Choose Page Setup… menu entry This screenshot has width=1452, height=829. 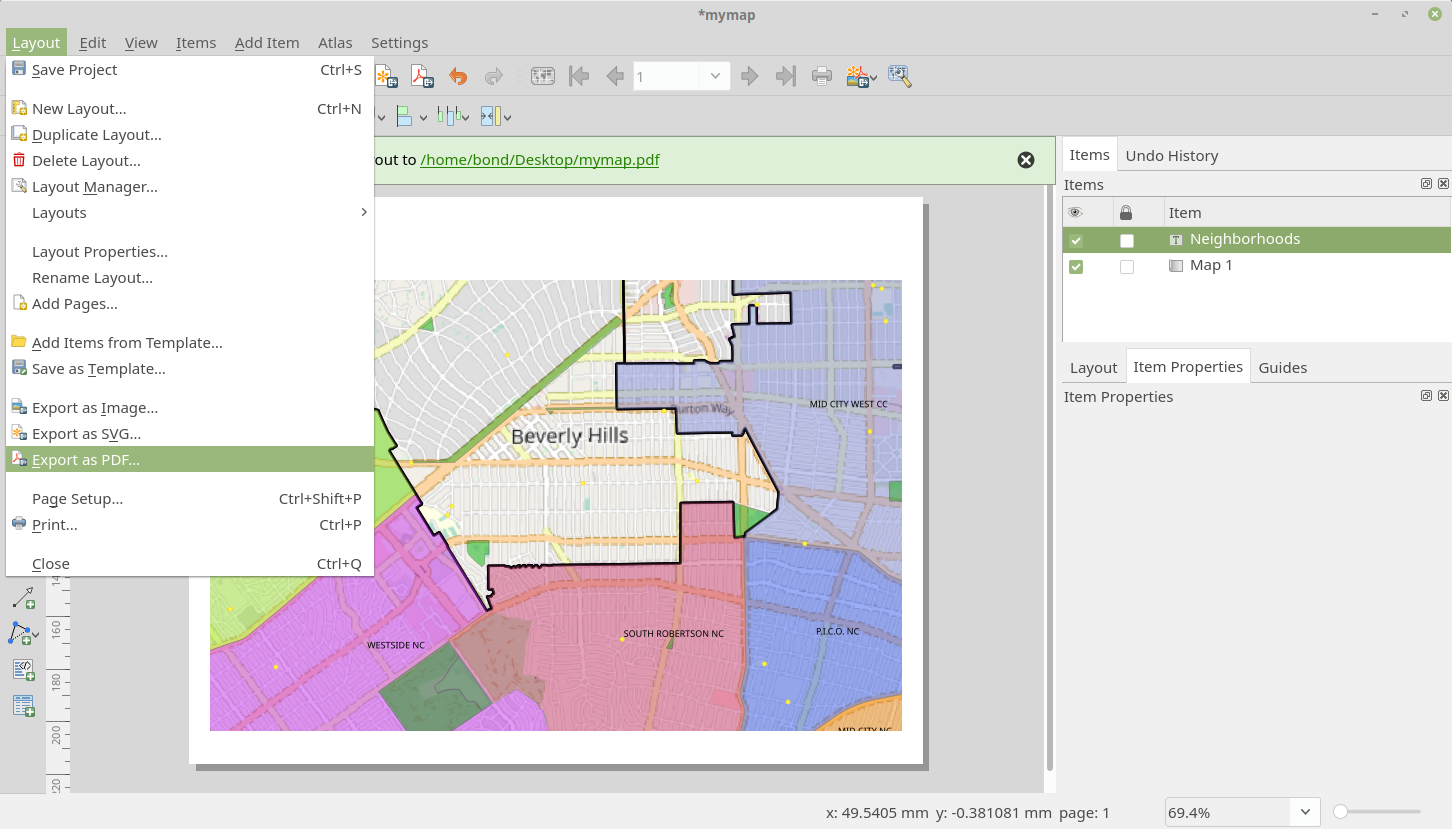[190, 499]
